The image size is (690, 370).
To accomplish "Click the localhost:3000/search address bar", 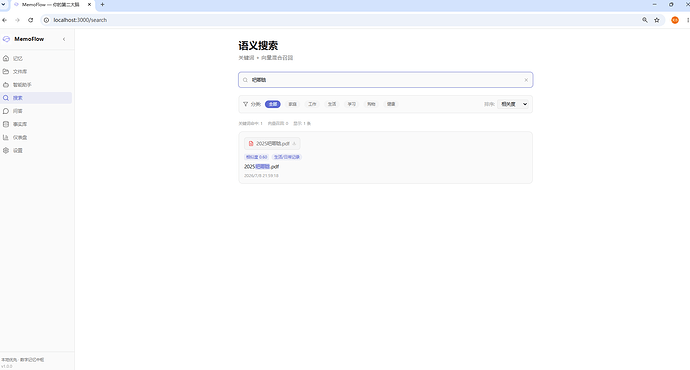I will tap(80, 20).
